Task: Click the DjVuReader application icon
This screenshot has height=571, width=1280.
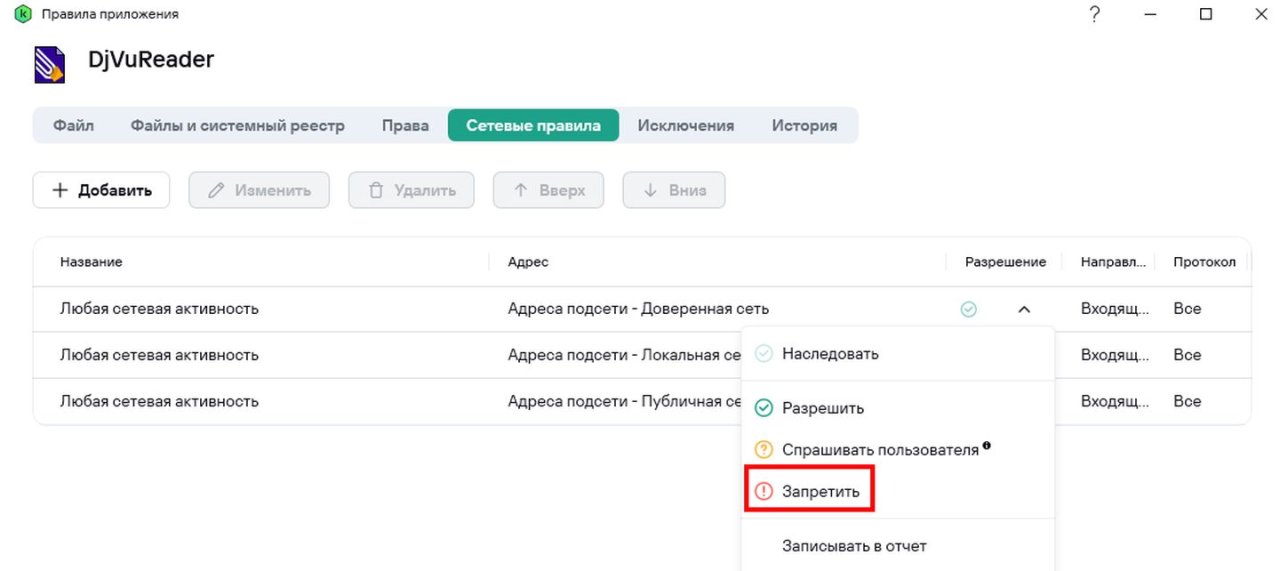Action: click(50, 63)
